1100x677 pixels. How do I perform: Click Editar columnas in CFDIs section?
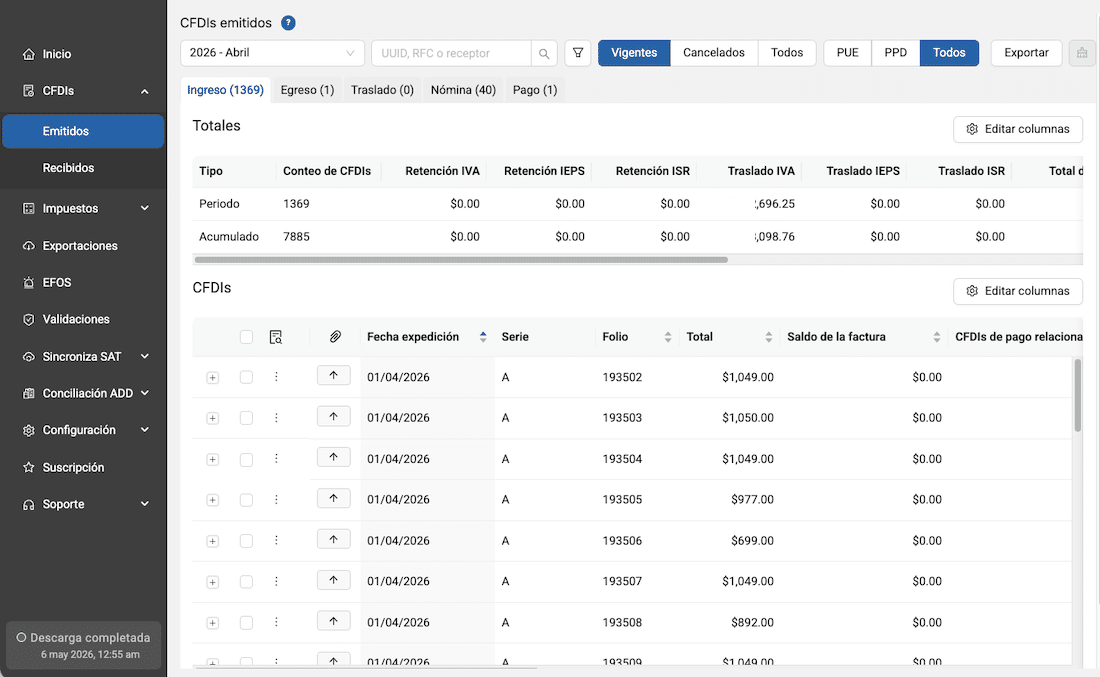click(1018, 291)
